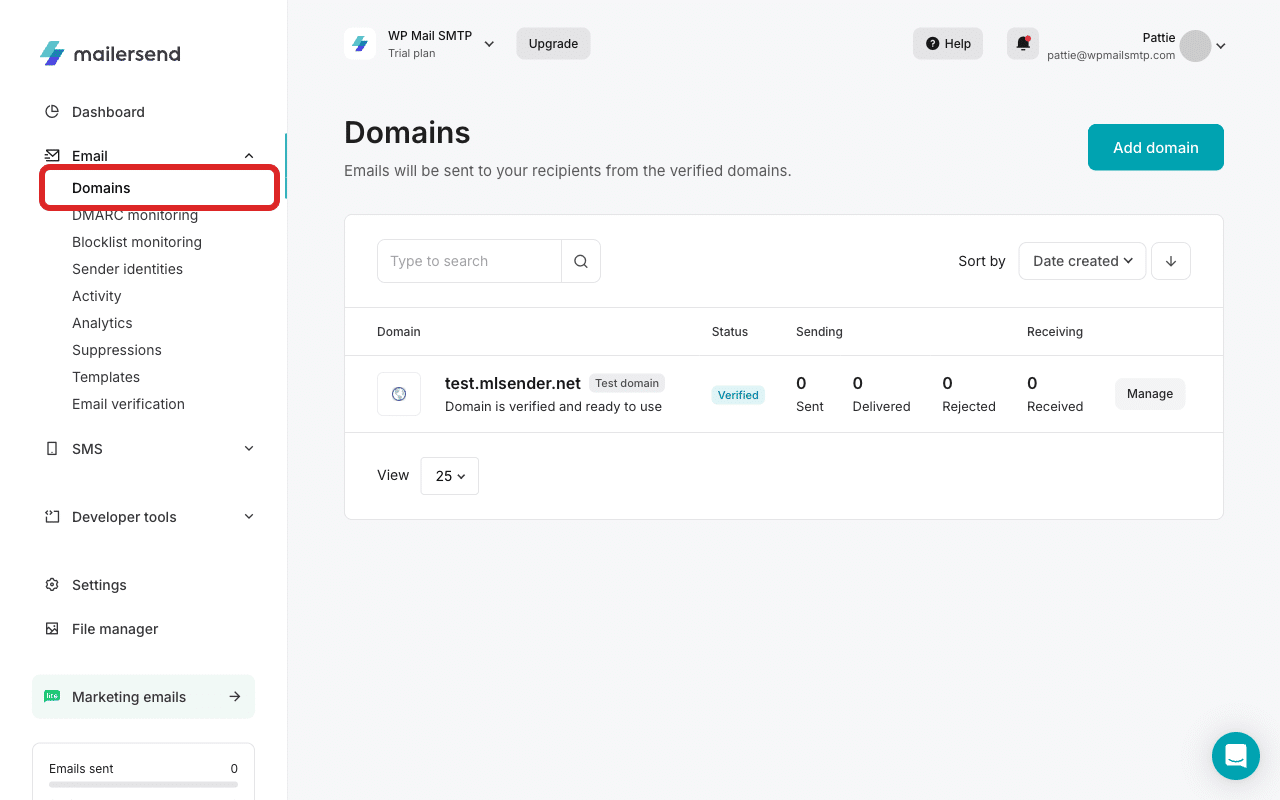1280x800 pixels.
Task: Click the Add domain button
Action: (x=1155, y=147)
